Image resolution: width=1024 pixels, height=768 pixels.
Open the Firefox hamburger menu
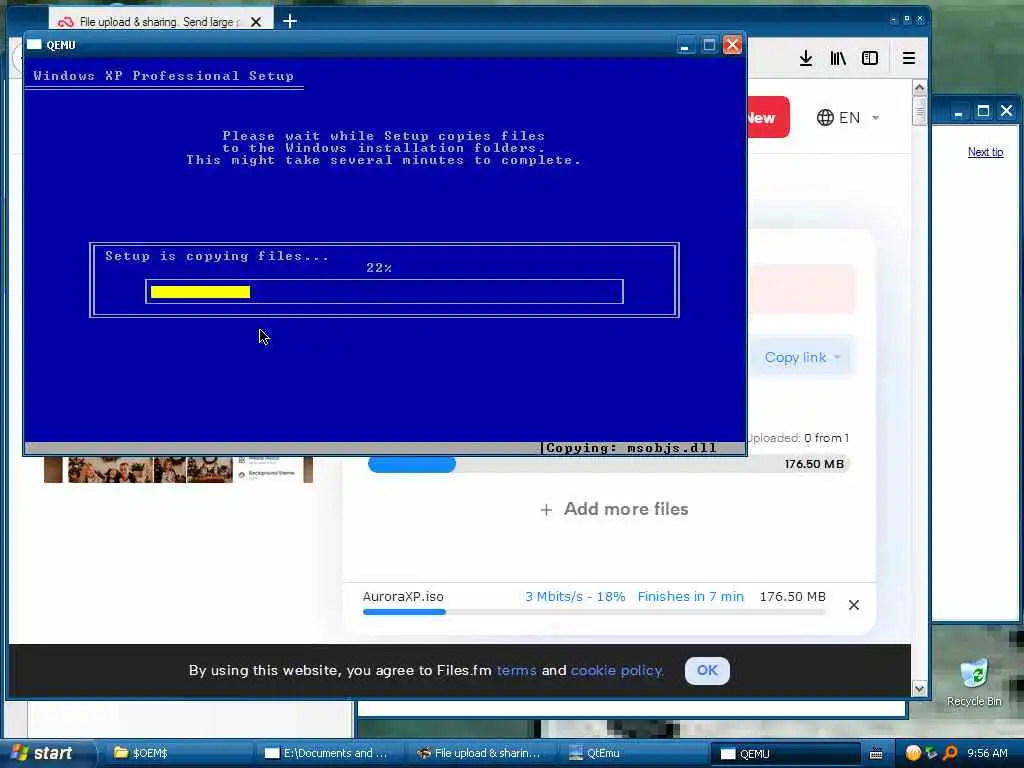[908, 58]
